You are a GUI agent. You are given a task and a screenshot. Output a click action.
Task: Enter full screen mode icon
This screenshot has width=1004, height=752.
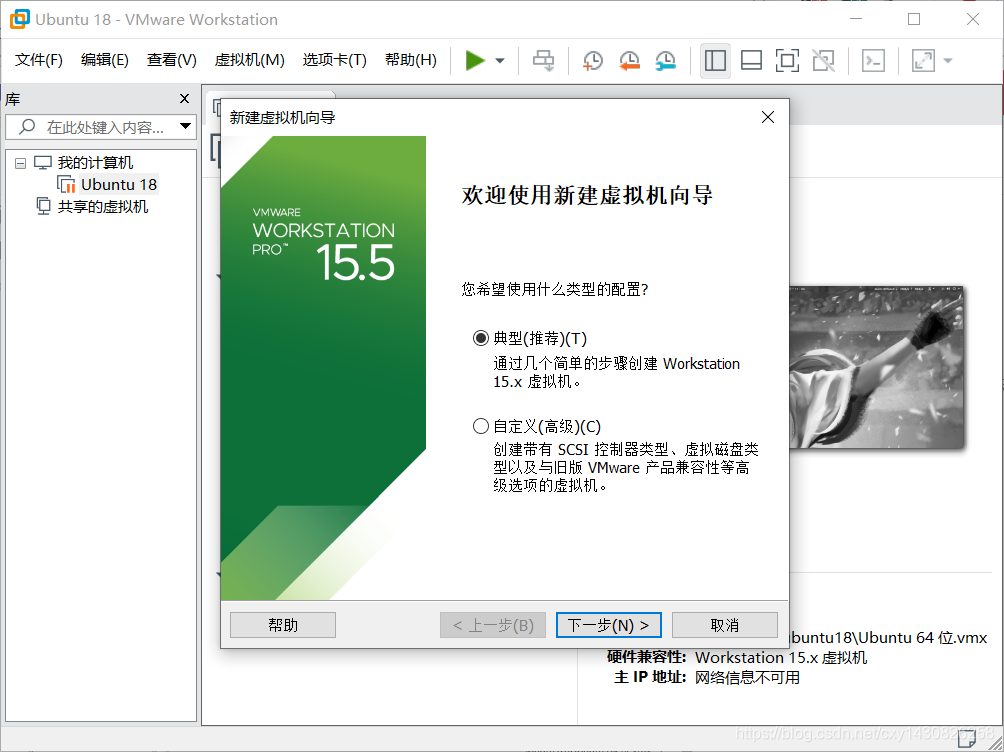tap(787, 61)
